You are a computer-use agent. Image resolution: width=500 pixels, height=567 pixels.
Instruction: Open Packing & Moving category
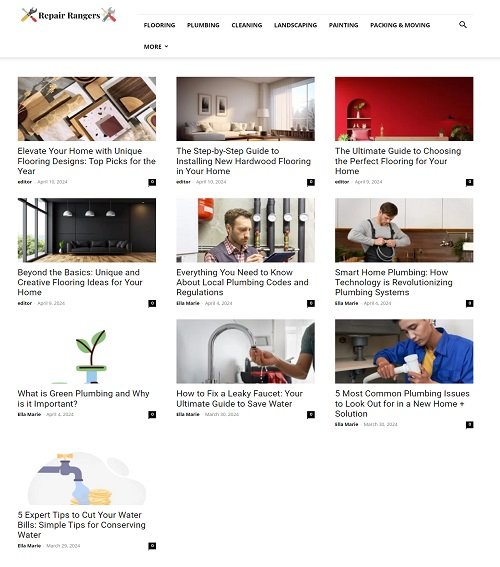tap(400, 25)
